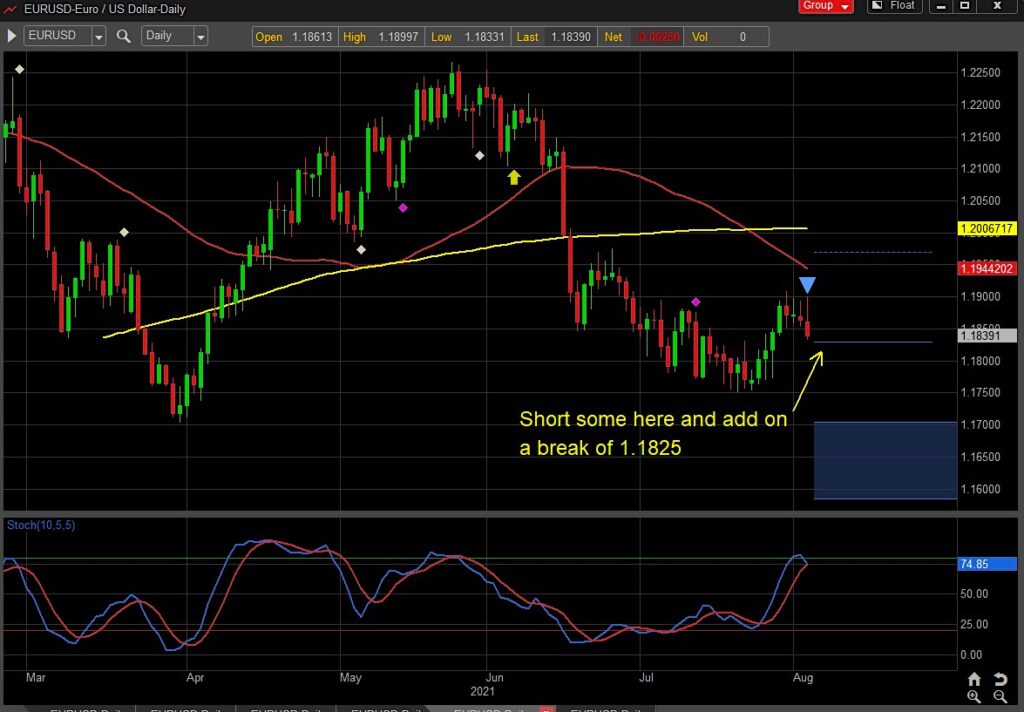Select the yellow up-arrow marker in June

tap(514, 177)
